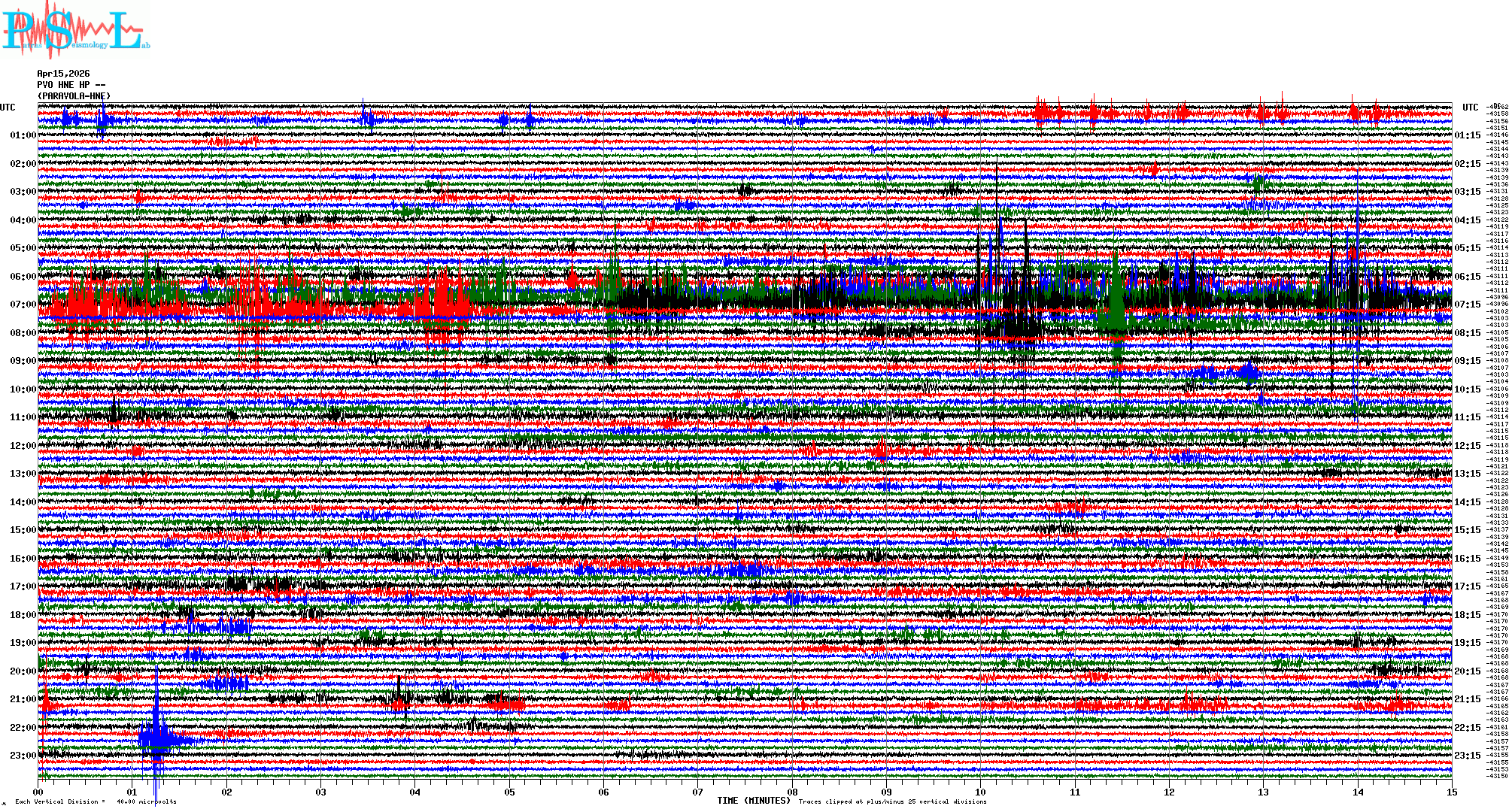Select the 07:00 hour label

(x=23, y=304)
